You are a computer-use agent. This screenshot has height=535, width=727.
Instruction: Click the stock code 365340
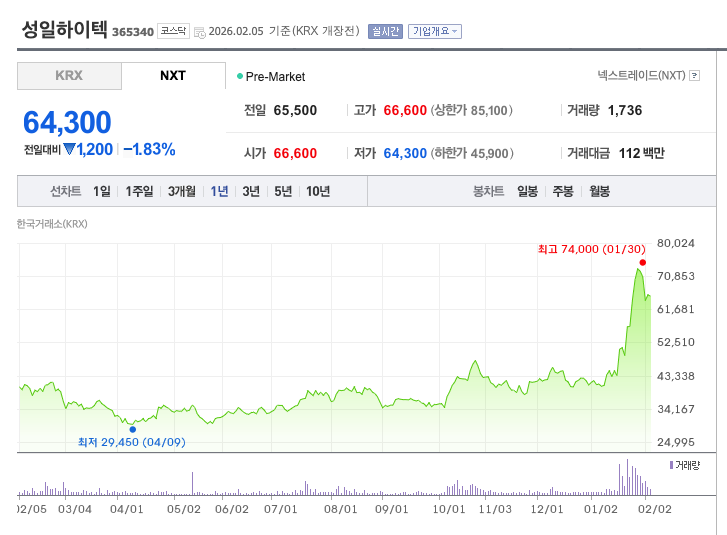[x=133, y=32]
